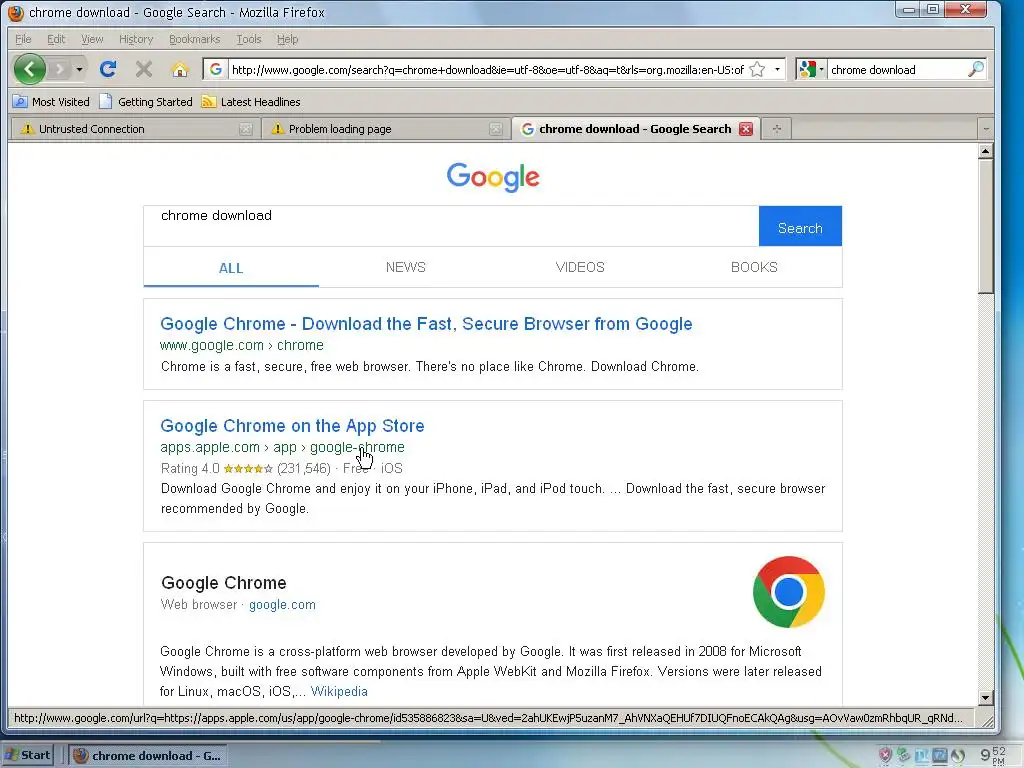Click the Google page search query box
The height and width of the screenshot is (768, 1024).
[x=451, y=226]
